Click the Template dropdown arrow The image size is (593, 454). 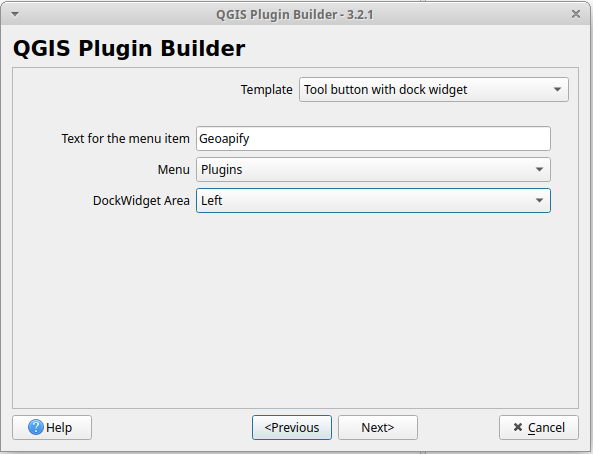click(557, 90)
